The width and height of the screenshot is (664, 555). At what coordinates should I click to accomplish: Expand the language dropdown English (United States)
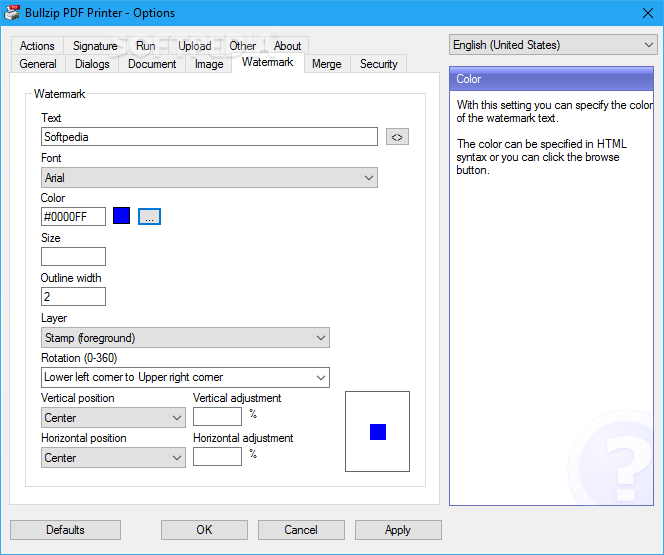tap(553, 45)
